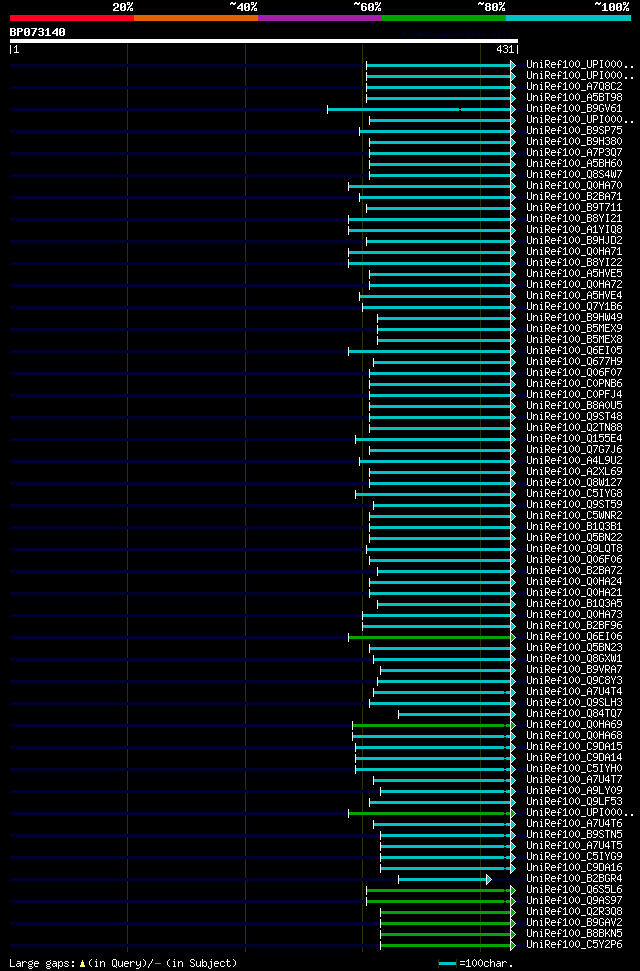Select the UniRef100_Q6EI06 label
Image resolution: width=640 pixels, height=971 pixels.
pyautogui.click(x=574, y=637)
